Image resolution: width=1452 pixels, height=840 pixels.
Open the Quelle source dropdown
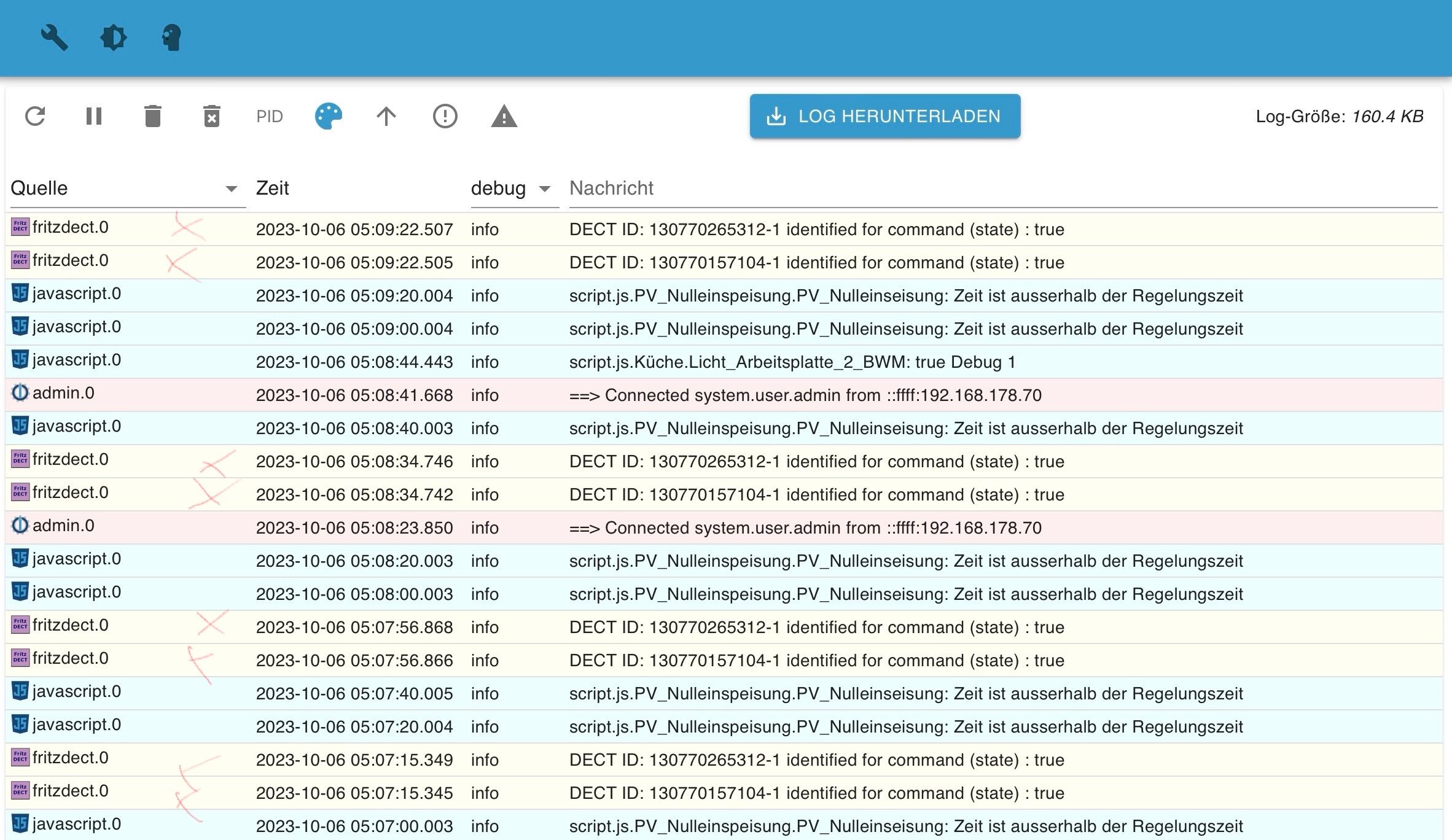(x=231, y=189)
